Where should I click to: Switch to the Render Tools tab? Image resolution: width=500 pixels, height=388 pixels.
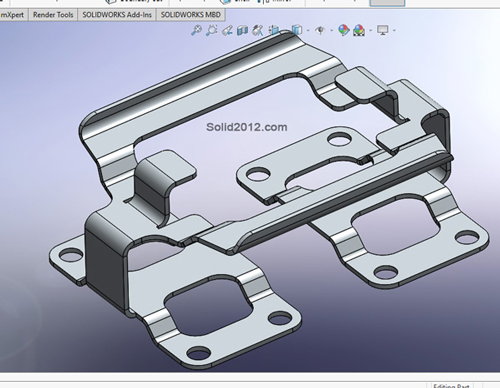(53, 15)
